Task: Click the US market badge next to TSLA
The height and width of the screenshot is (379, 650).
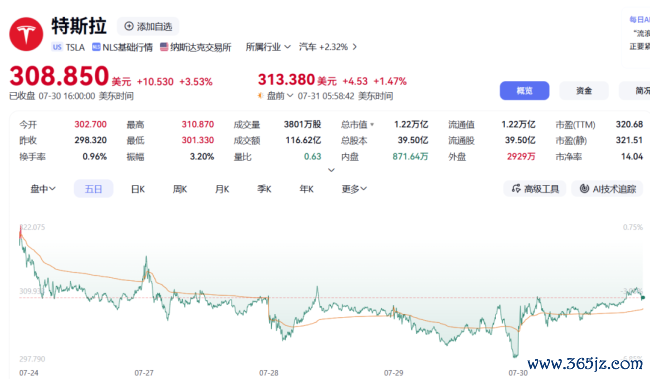Action: click(x=57, y=47)
